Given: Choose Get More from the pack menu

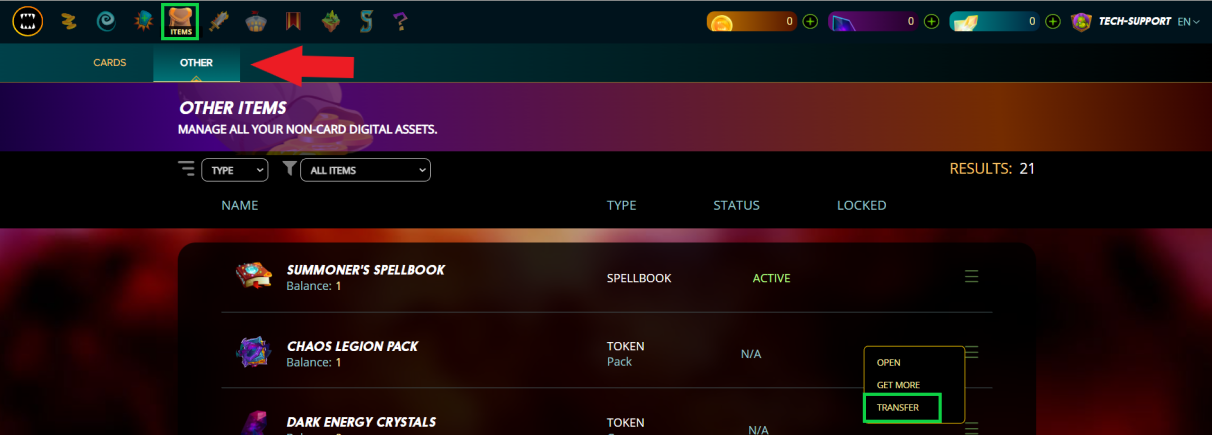Looking at the screenshot, I should tap(898, 385).
